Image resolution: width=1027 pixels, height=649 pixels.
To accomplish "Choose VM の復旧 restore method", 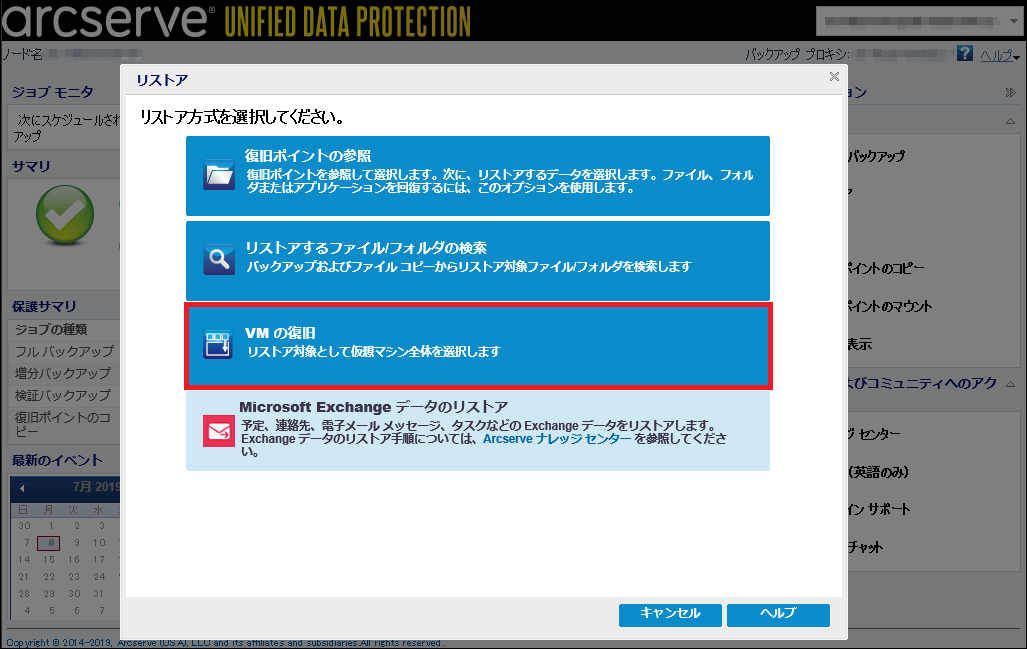I will tap(477, 346).
